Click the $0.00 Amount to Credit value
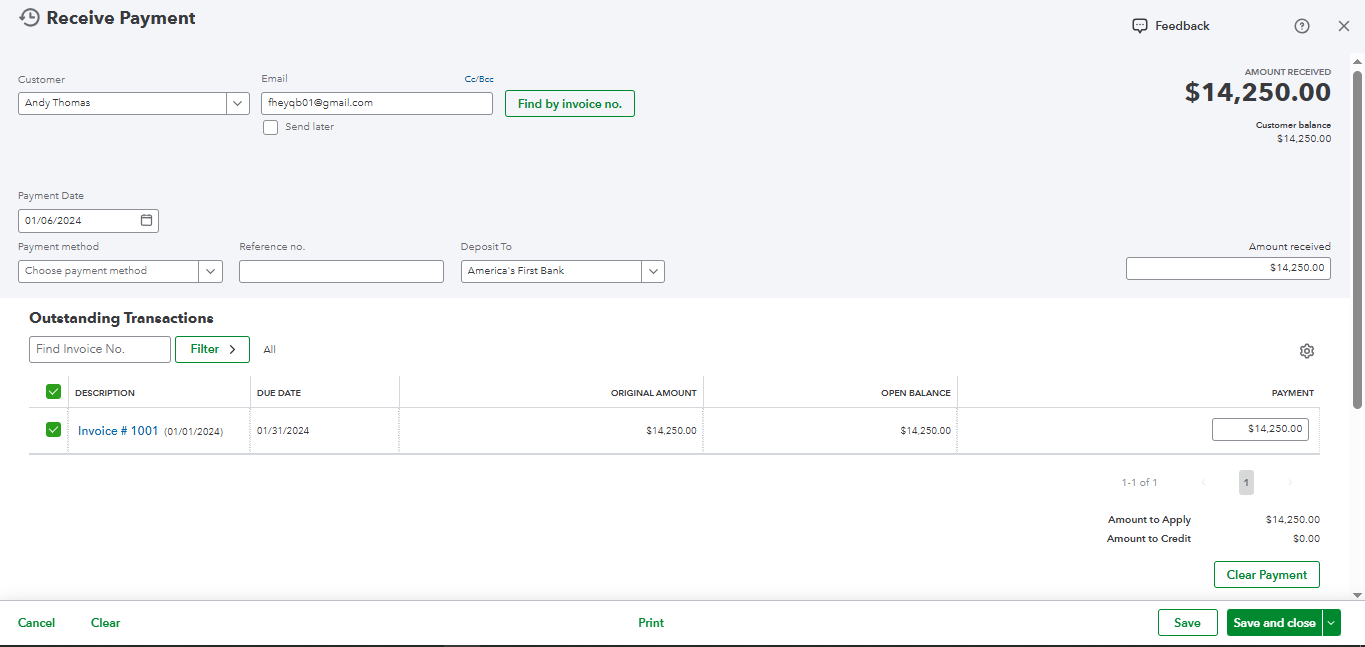 click(x=1306, y=539)
